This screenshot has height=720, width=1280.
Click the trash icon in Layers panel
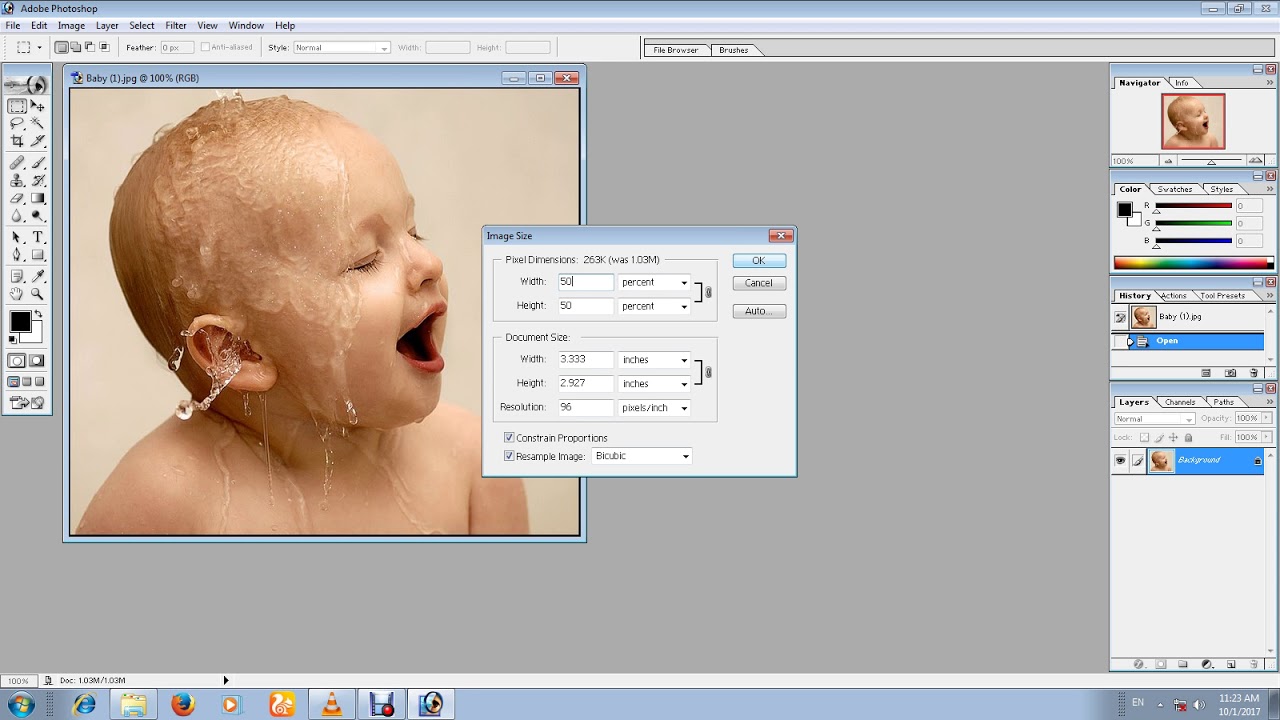point(1253,664)
